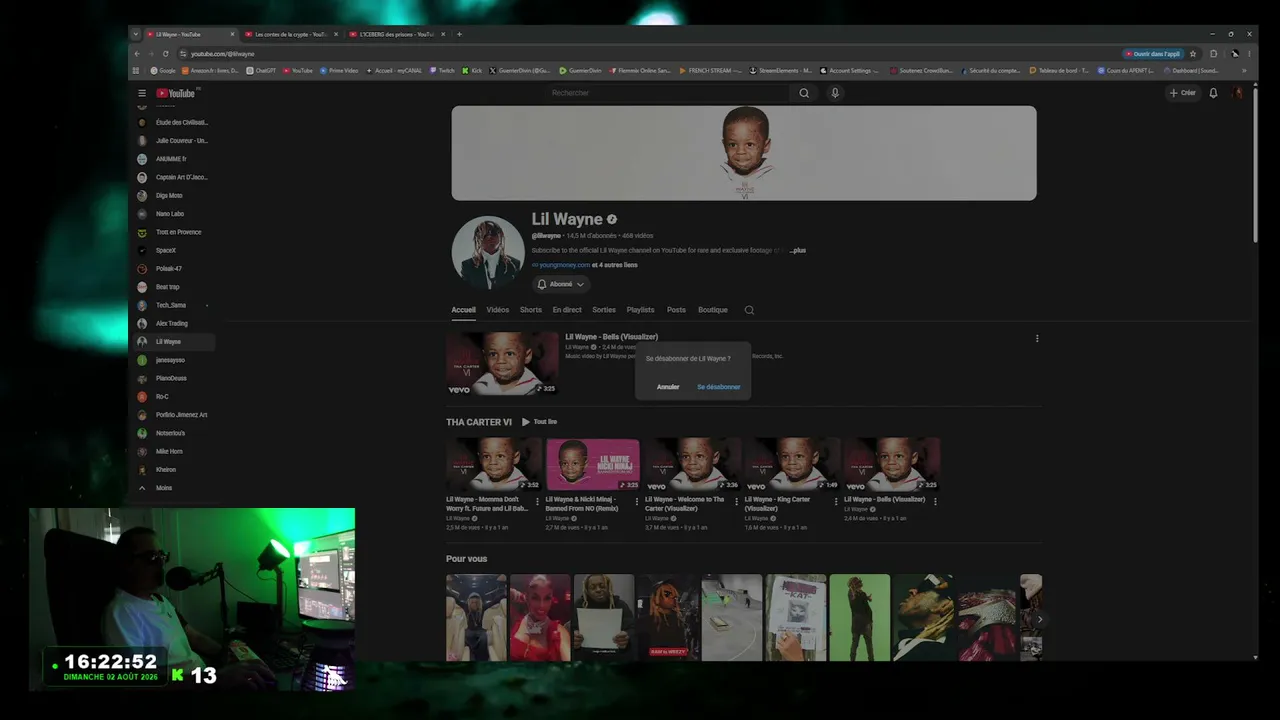The height and width of the screenshot is (720, 1280).
Task: Open the Abonné subscription dropdown
Action: point(561,284)
